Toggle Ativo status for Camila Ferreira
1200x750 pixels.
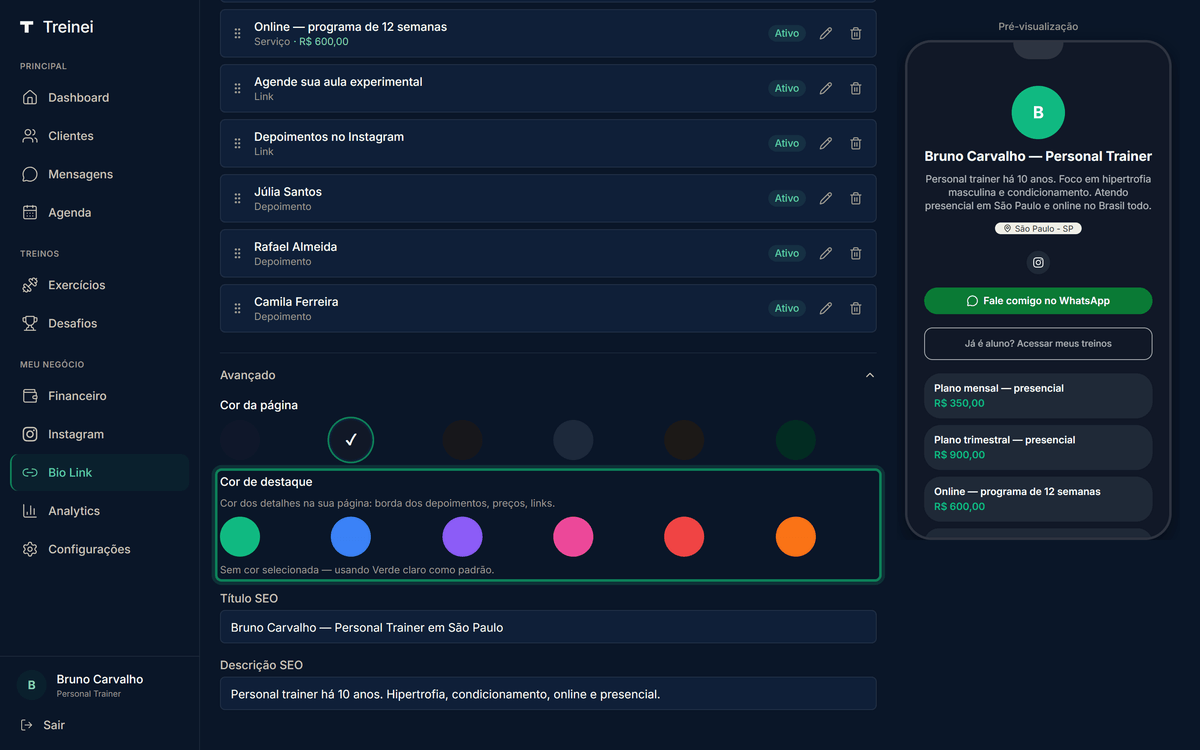pos(787,308)
